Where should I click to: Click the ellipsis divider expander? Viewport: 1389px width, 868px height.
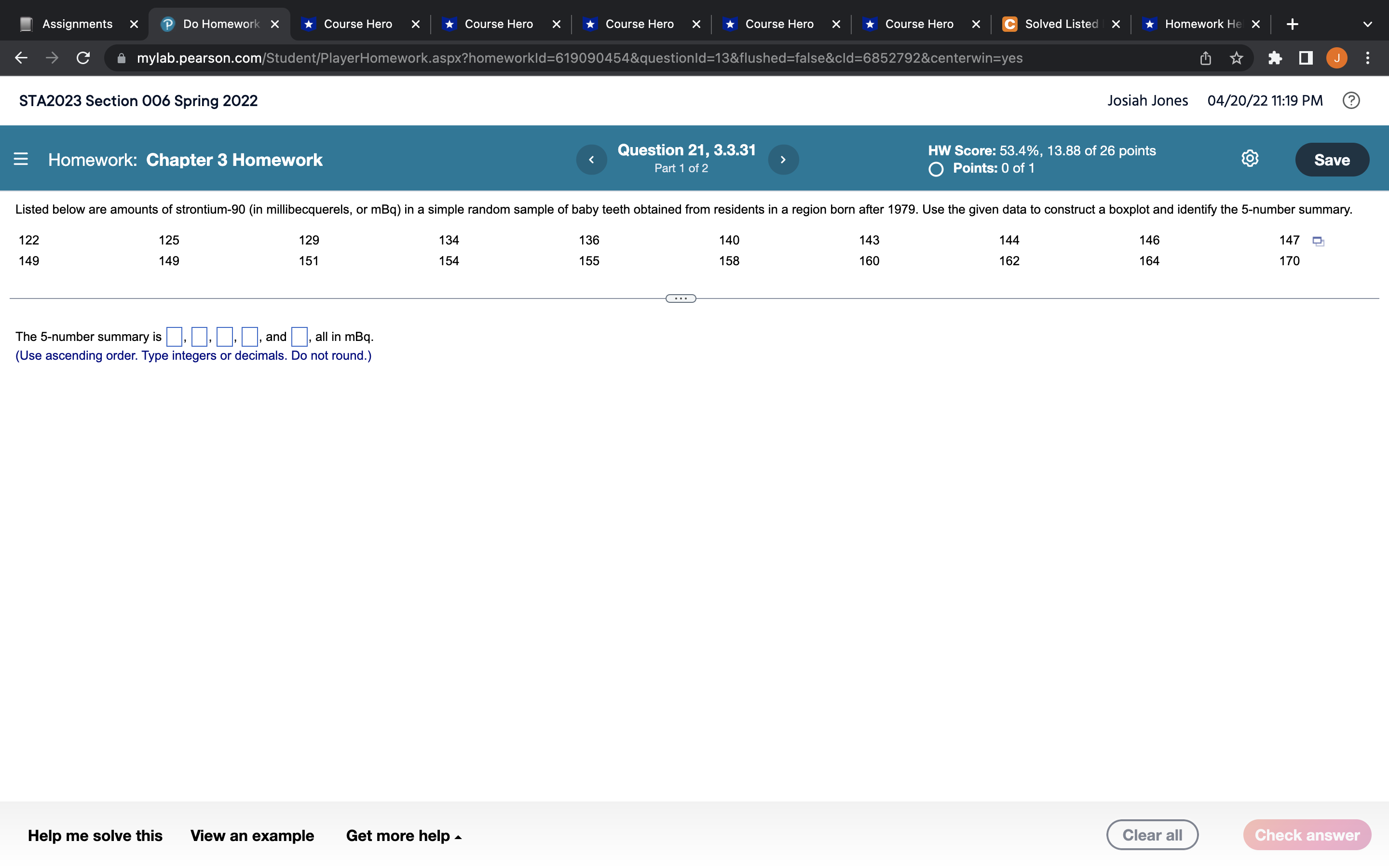pyautogui.click(x=681, y=298)
